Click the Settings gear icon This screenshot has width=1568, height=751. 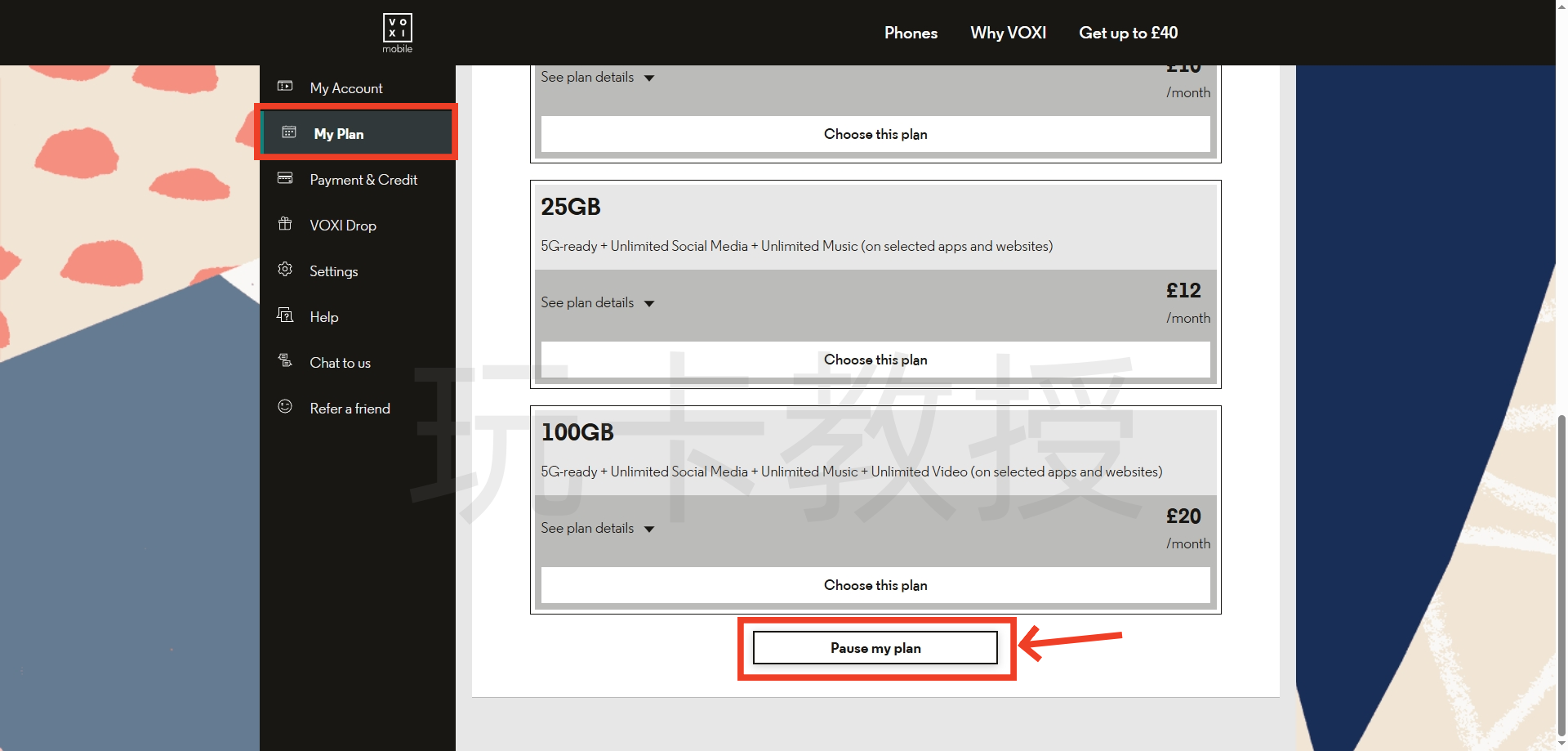coord(285,270)
